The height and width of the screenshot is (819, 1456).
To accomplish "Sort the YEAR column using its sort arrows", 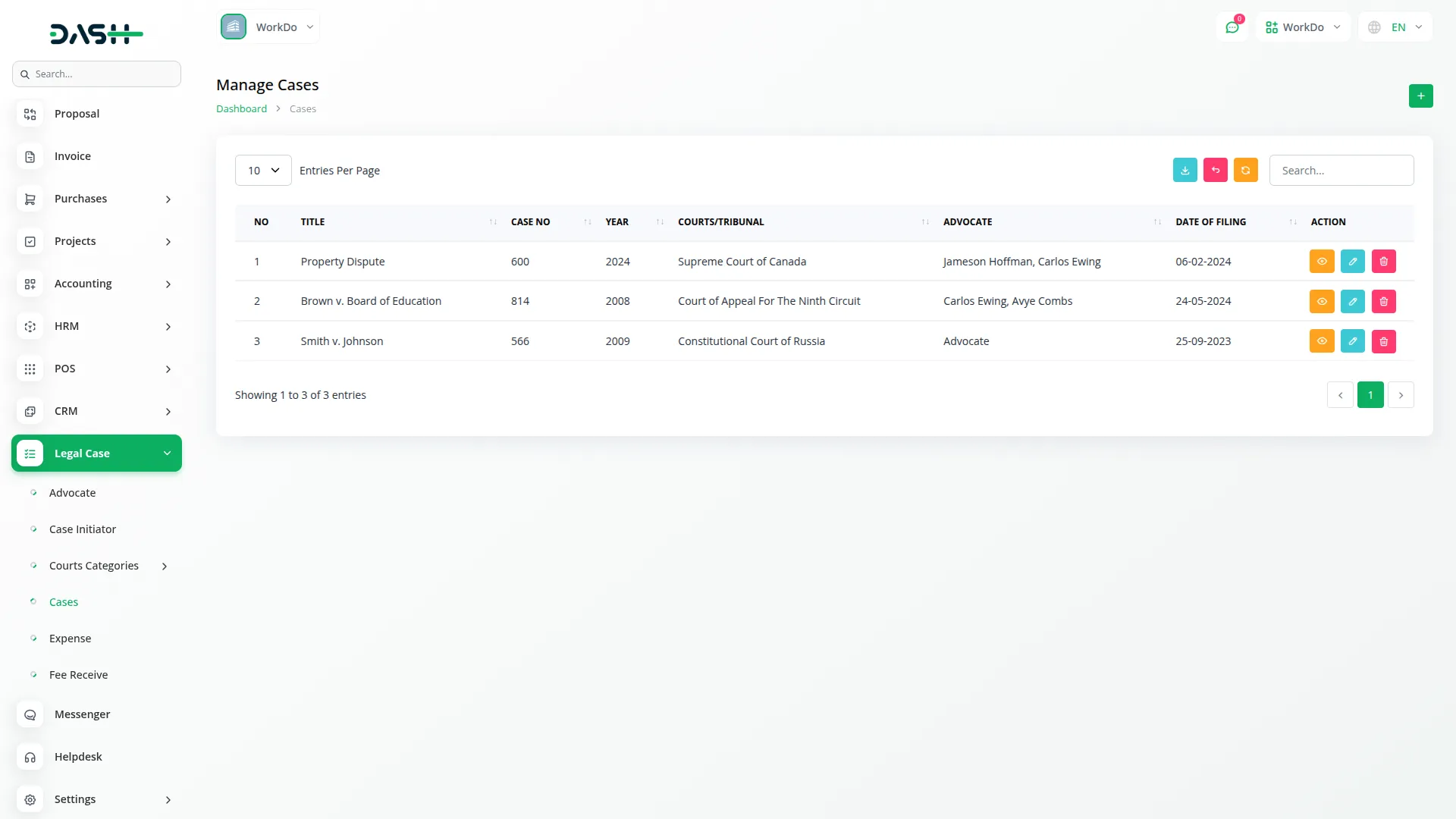I will point(659,221).
